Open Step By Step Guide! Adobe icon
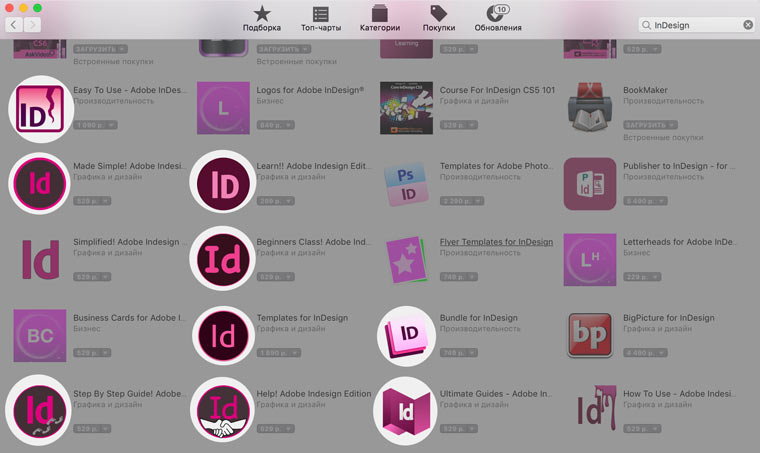The width and height of the screenshot is (760, 453). (x=40, y=411)
